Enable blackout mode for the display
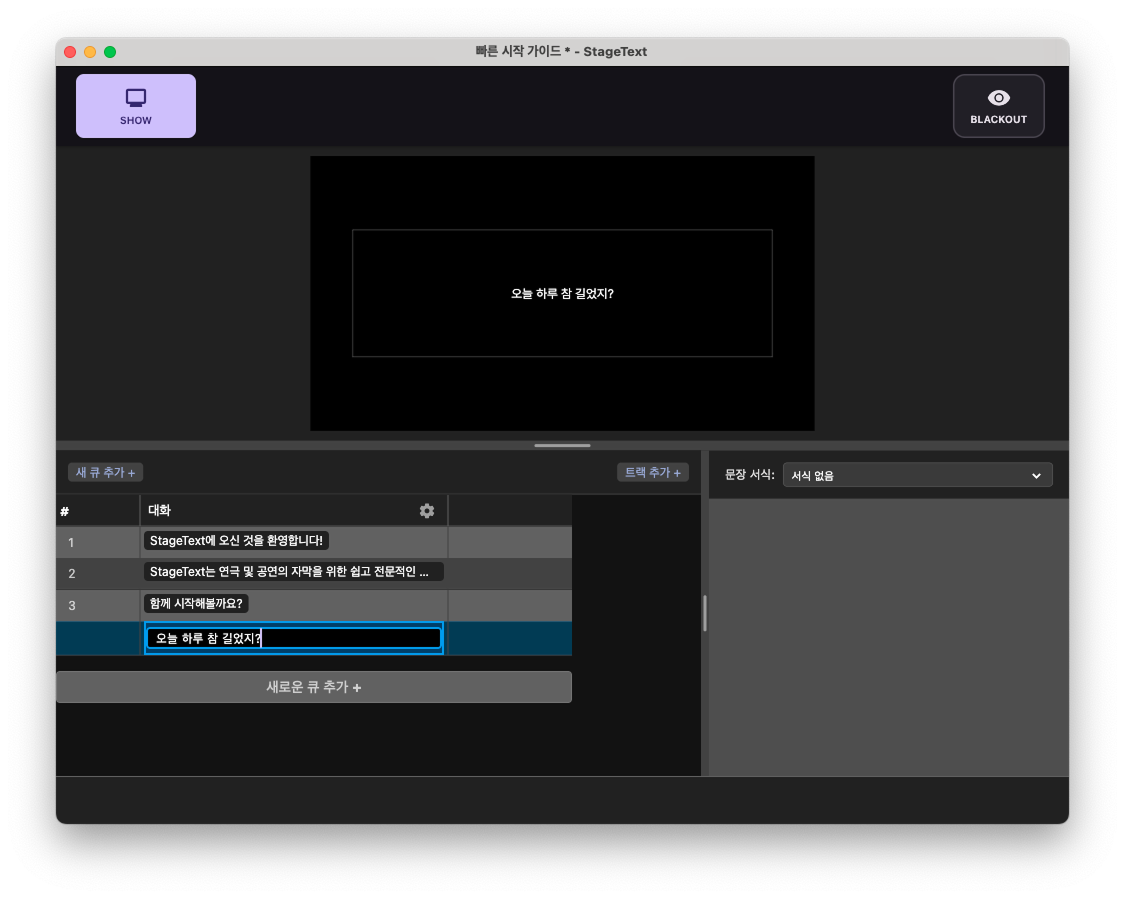The width and height of the screenshot is (1125, 898). point(998,105)
